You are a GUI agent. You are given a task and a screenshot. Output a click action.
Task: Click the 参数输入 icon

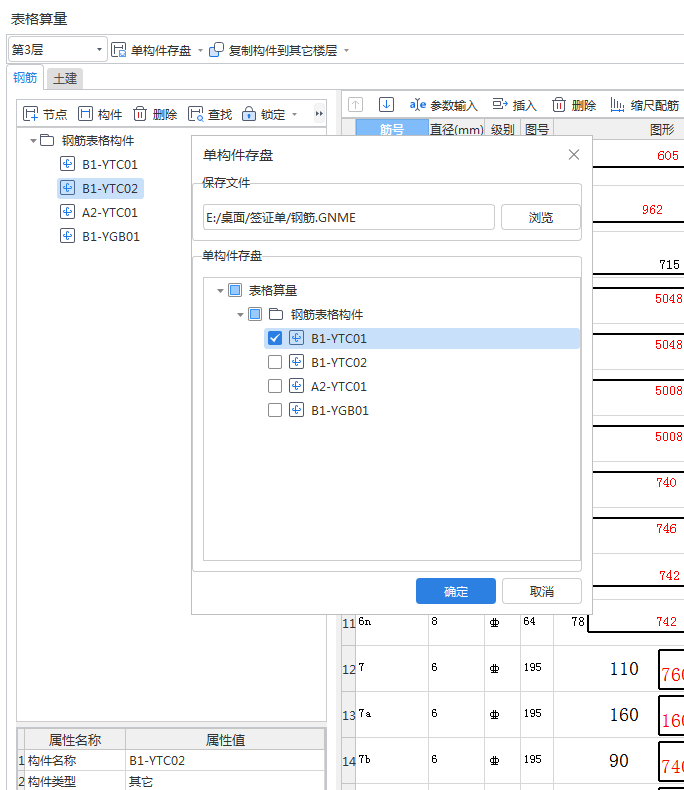click(418, 105)
